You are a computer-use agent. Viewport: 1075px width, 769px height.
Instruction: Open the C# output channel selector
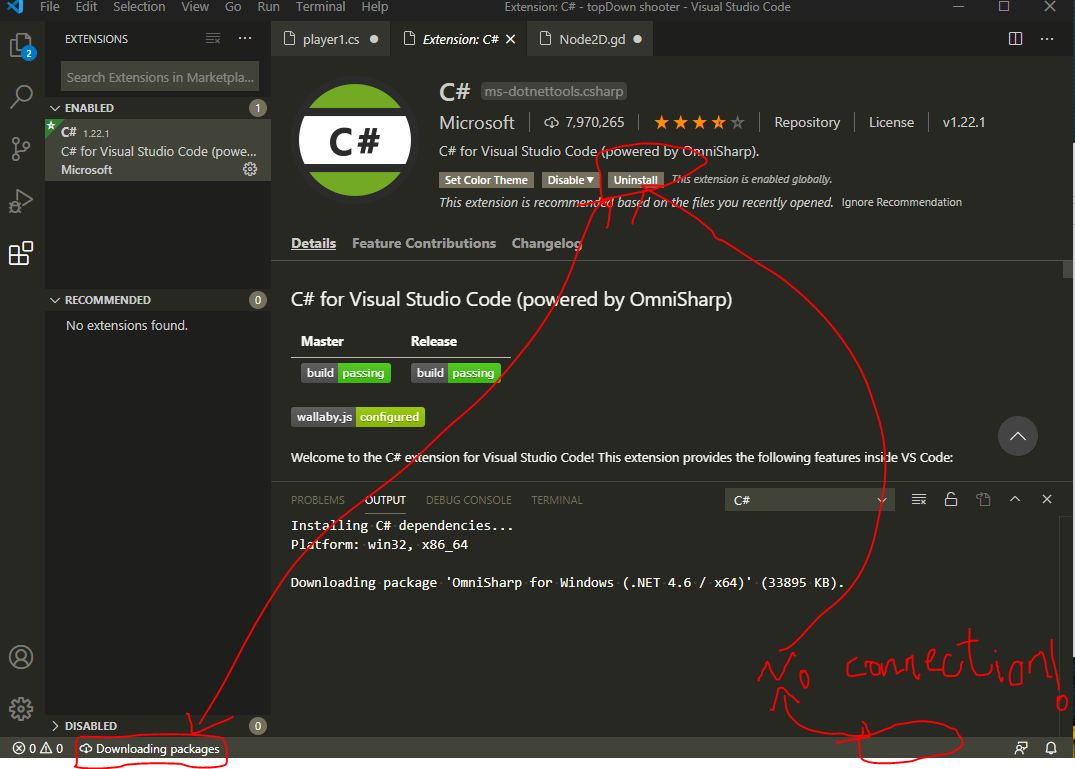click(808, 499)
